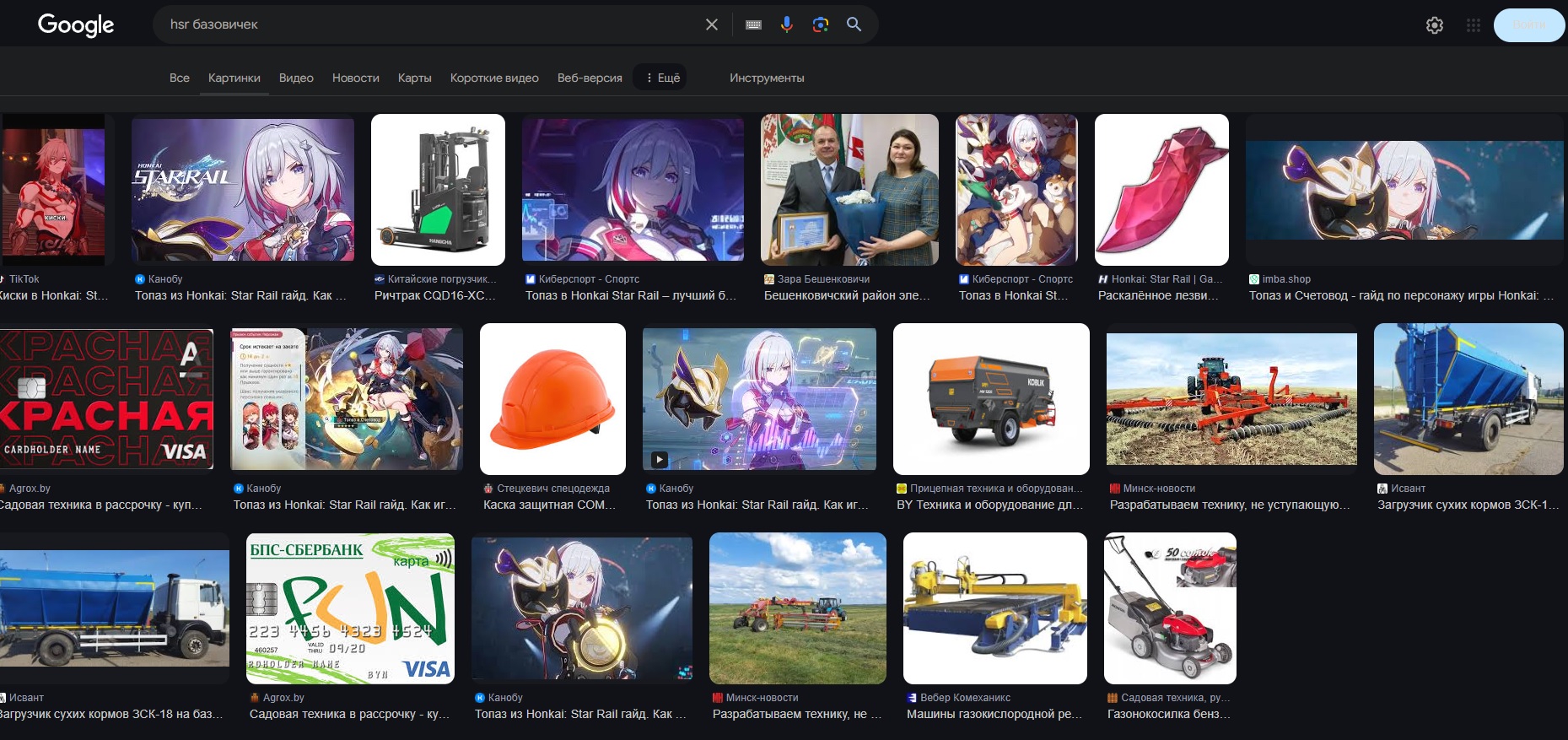Click 'Раскалённое лезви...' result title

click(x=1159, y=295)
